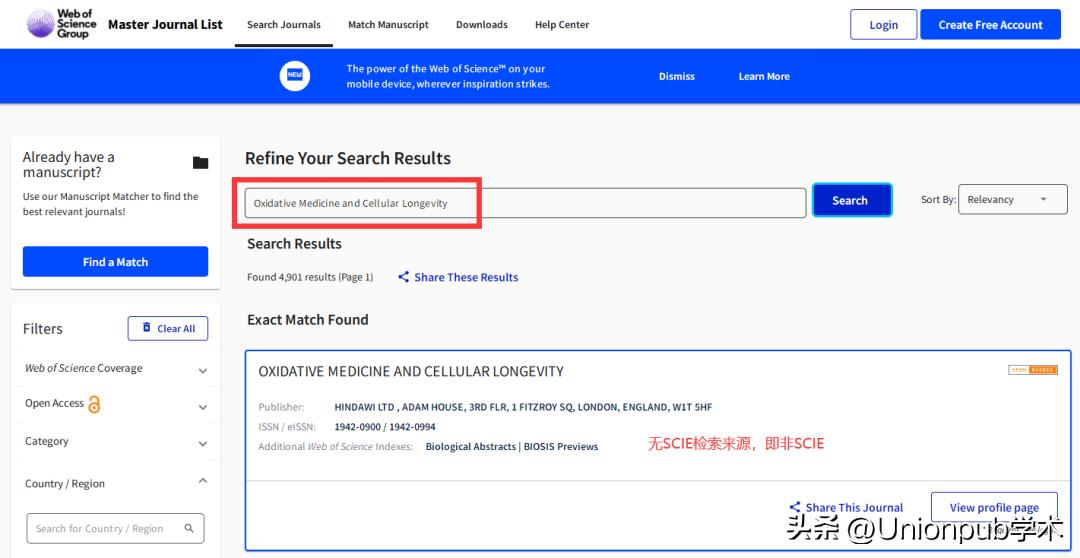Click the blue Search button
Viewport: 1080px width, 558px height.
852,200
